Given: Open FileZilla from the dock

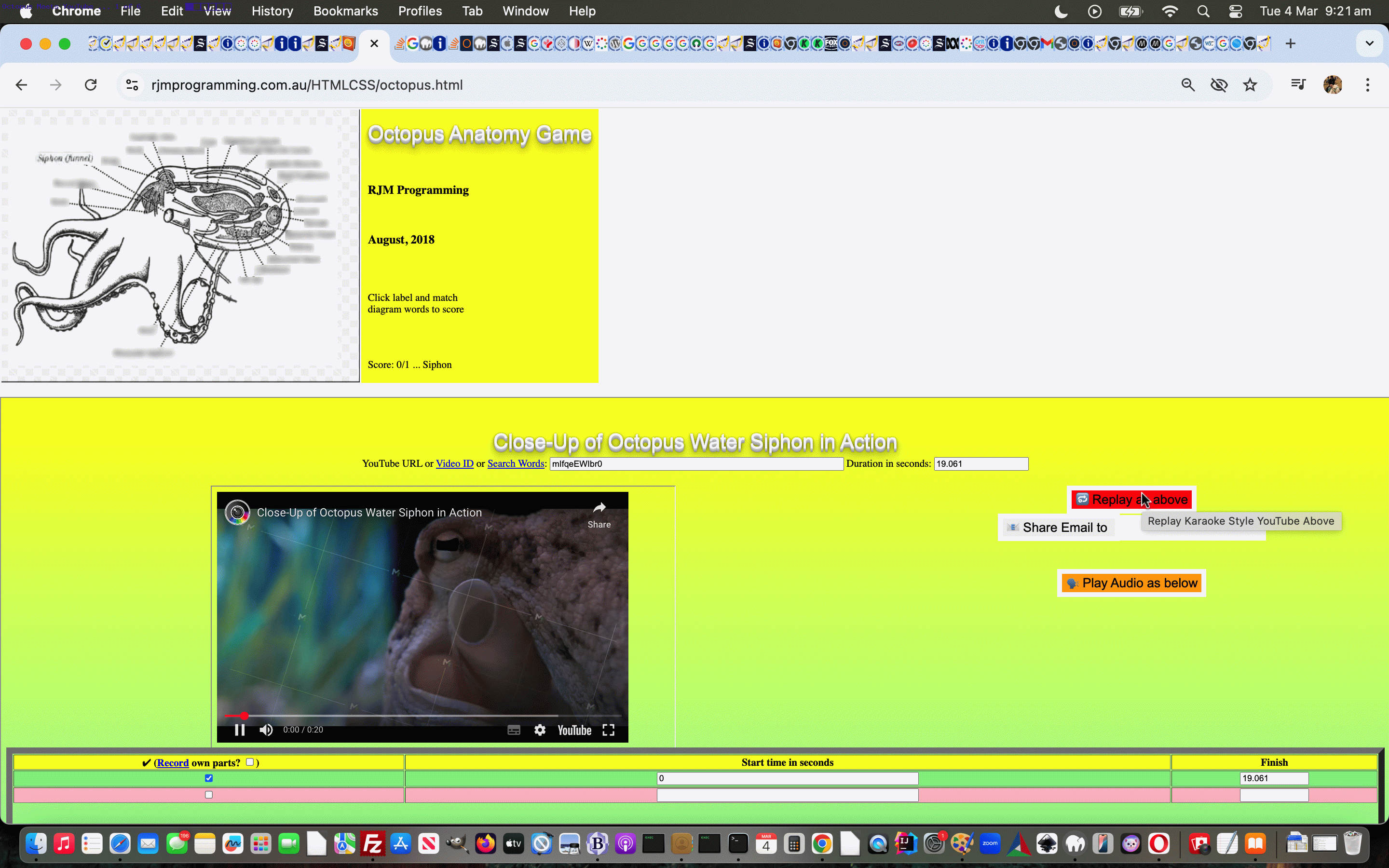Looking at the screenshot, I should 372,843.
